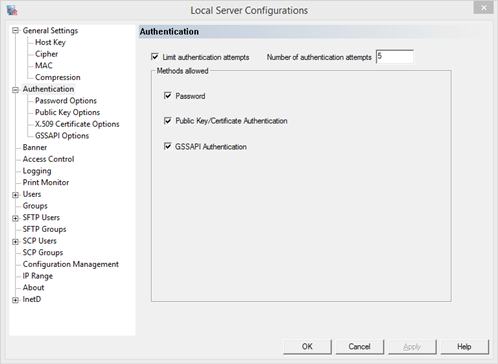Click the "GSSAPI Authentication" label text
Viewport: 498px width, 364px height.
point(211,146)
